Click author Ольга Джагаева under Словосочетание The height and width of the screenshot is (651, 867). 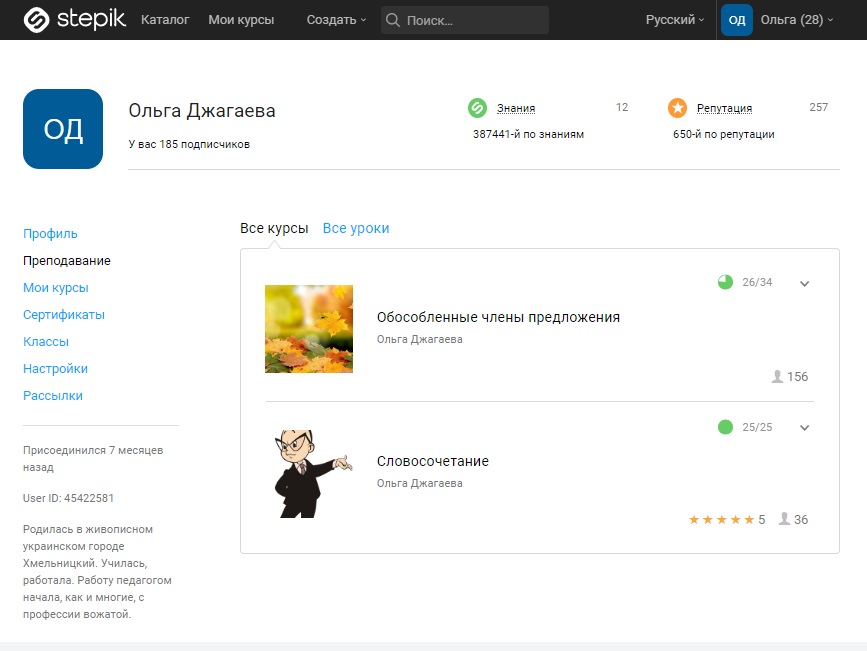tap(420, 483)
